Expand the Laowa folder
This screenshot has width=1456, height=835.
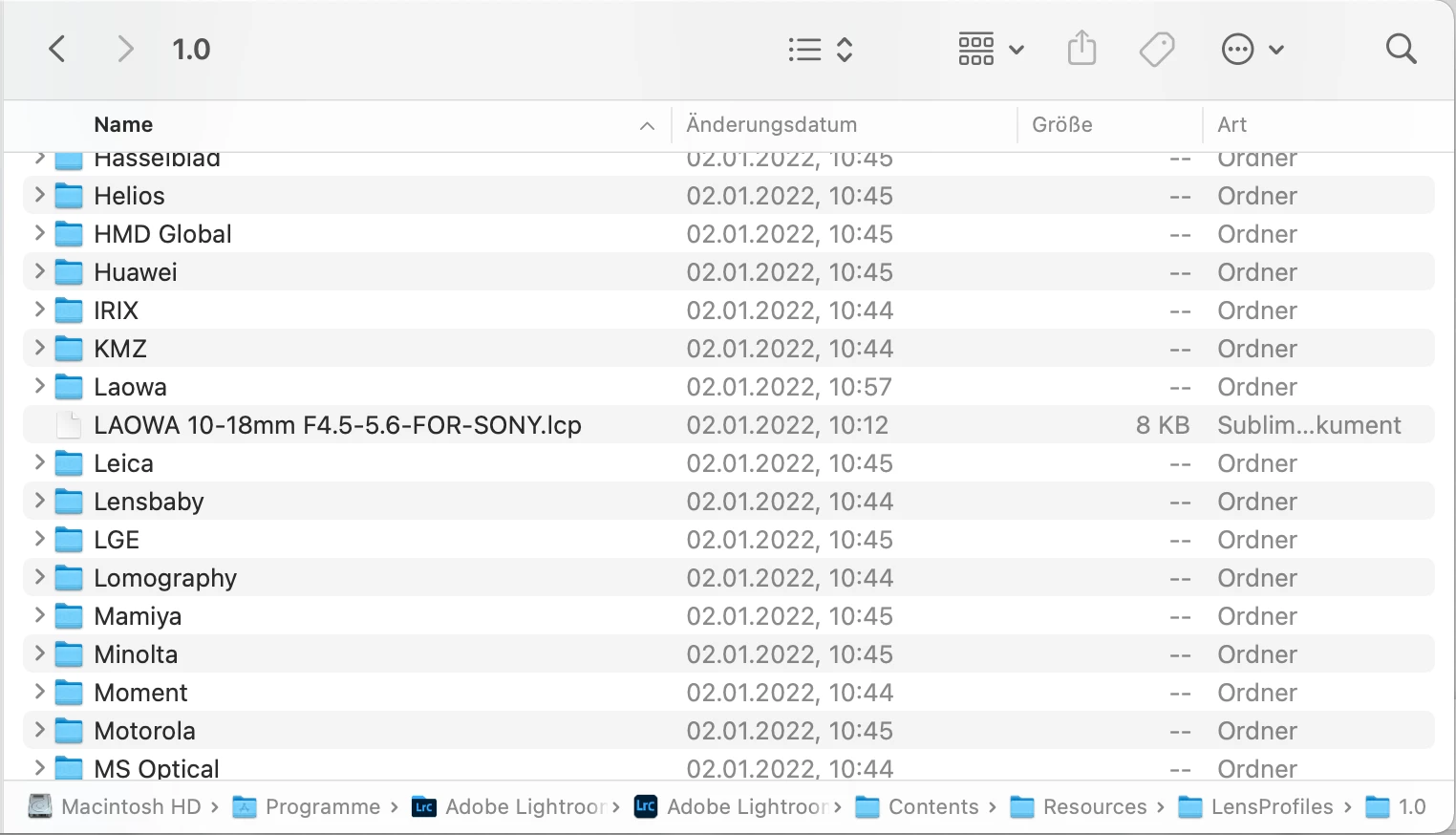(x=39, y=386)
